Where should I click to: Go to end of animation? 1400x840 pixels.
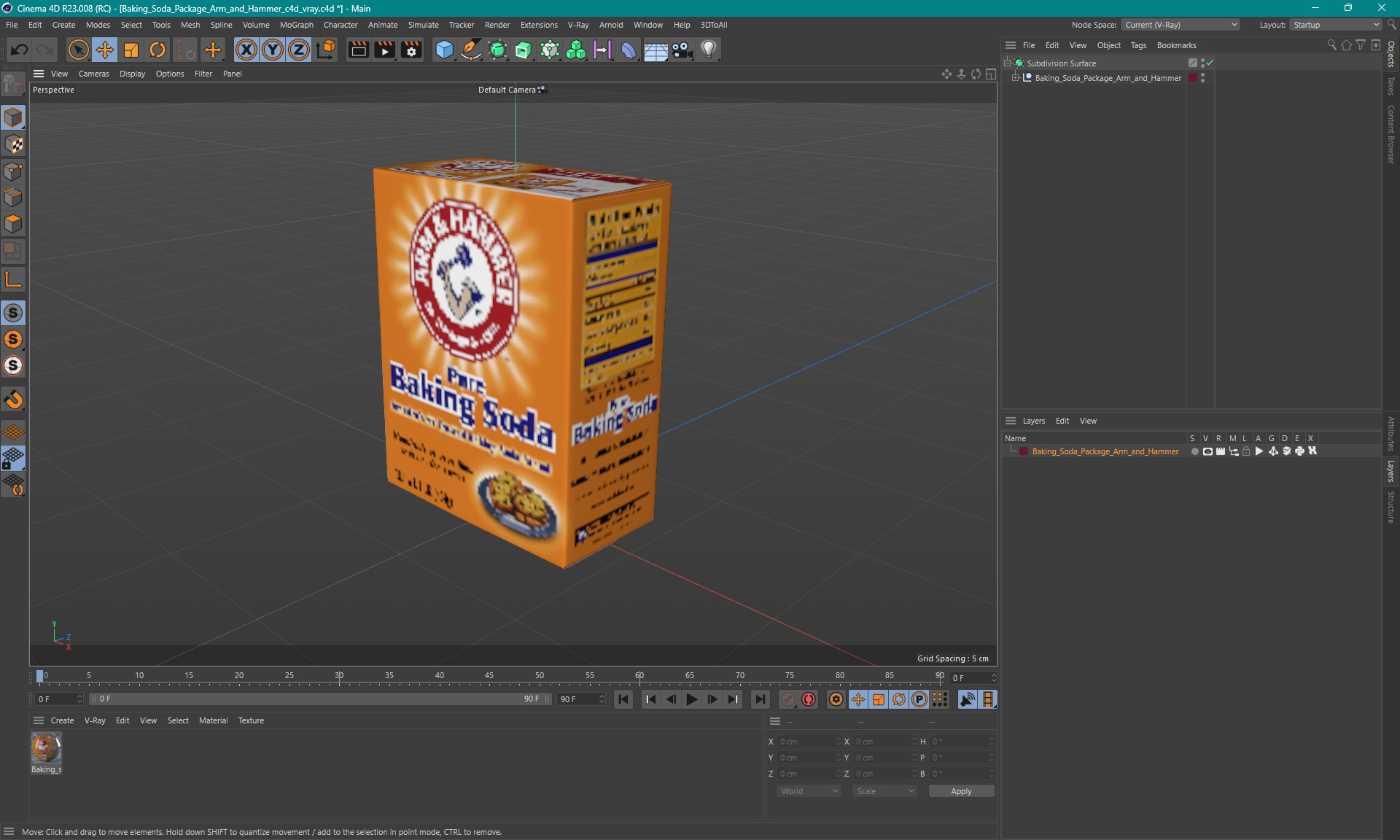tap(760, 699)
